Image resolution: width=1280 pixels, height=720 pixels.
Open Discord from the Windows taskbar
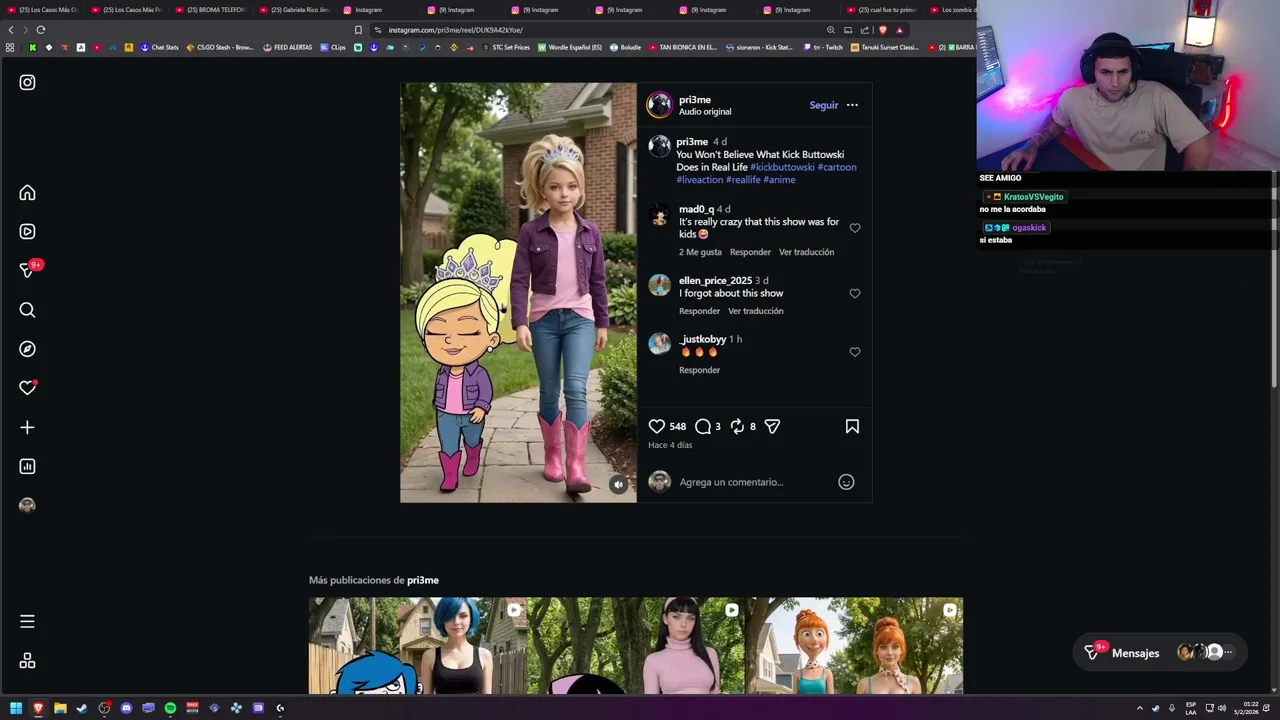pyautogui.click(x=126, y=708)
